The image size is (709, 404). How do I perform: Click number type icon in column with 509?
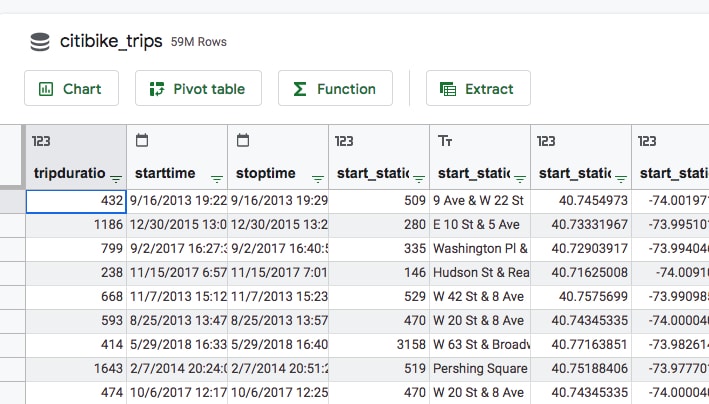tap(344, 141)
